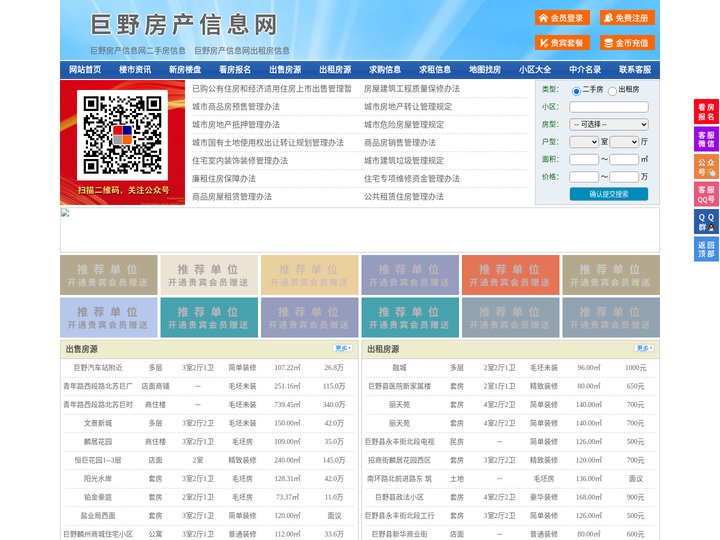Open the 出售房源 navigation item
This screenshot has width=720, height=540.
[285, 70]
